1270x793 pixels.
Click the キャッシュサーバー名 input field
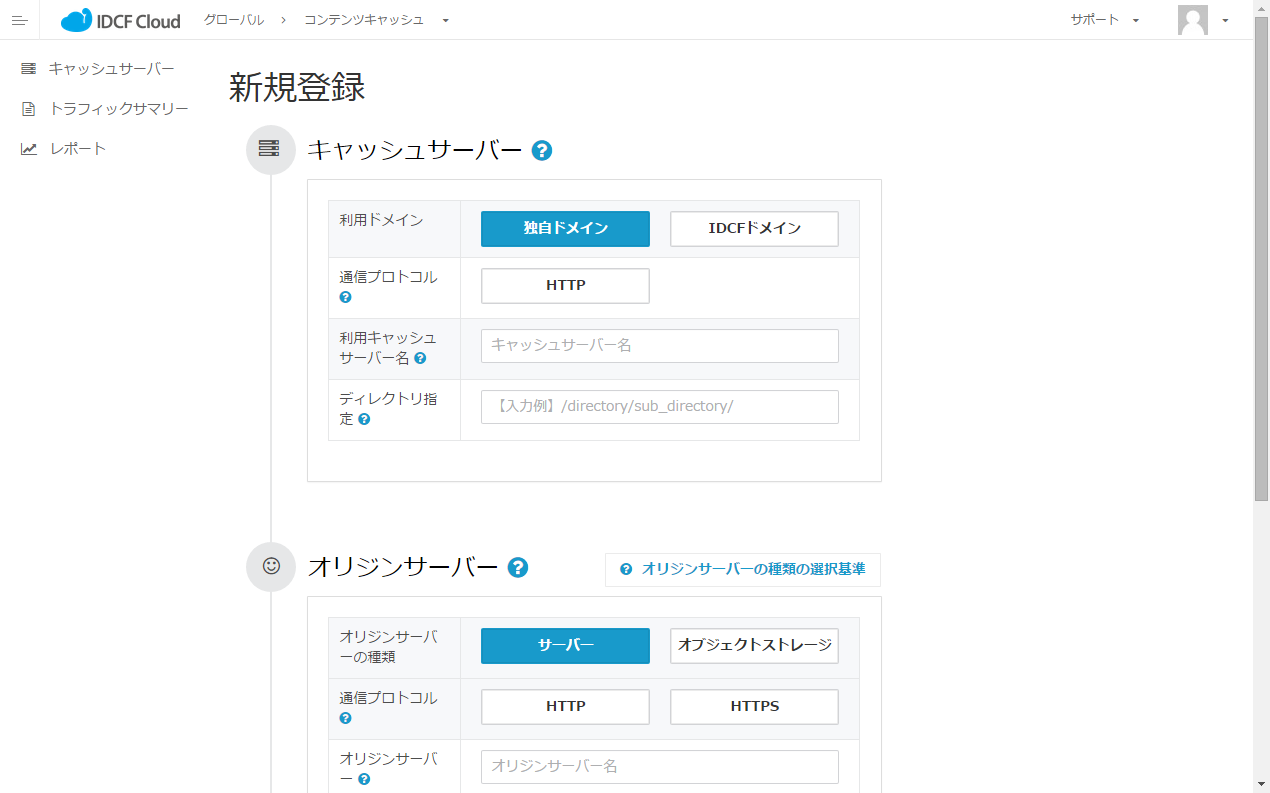(659, 346)
